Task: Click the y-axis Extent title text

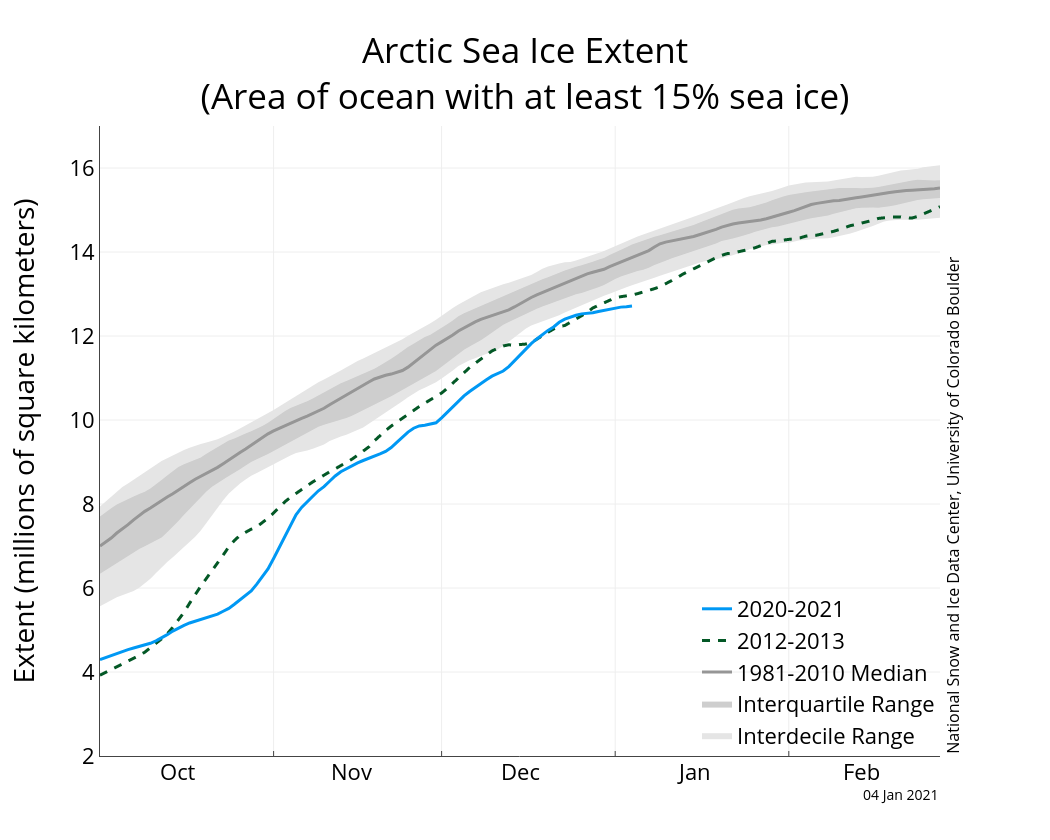Action: point(26,440)
